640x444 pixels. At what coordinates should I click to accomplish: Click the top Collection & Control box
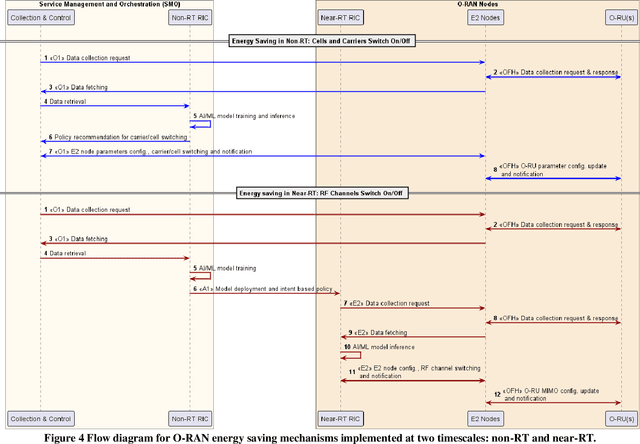point(41,17)
